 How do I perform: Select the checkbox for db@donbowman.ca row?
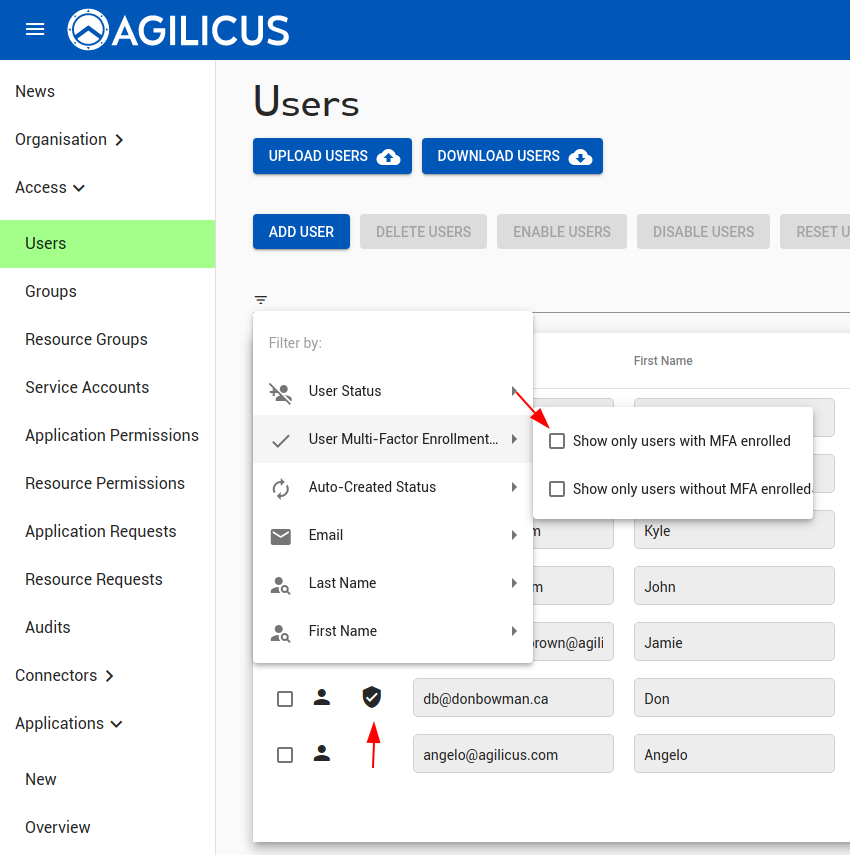pos(285,699)
